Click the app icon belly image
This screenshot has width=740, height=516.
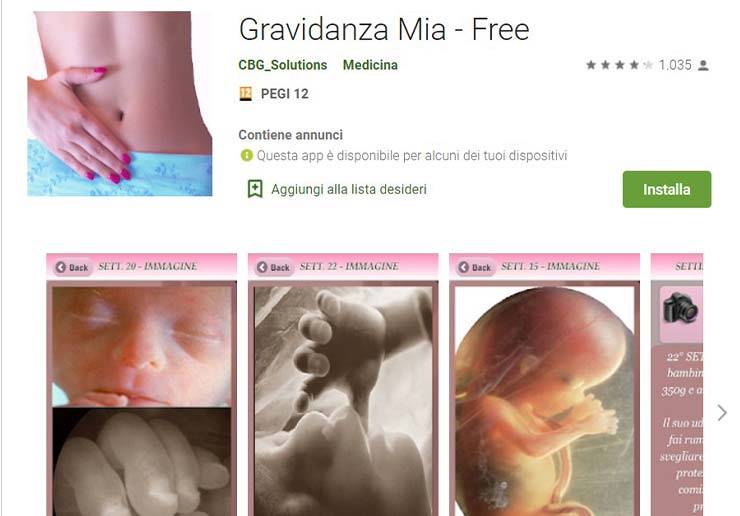click(x=119, y=103)
